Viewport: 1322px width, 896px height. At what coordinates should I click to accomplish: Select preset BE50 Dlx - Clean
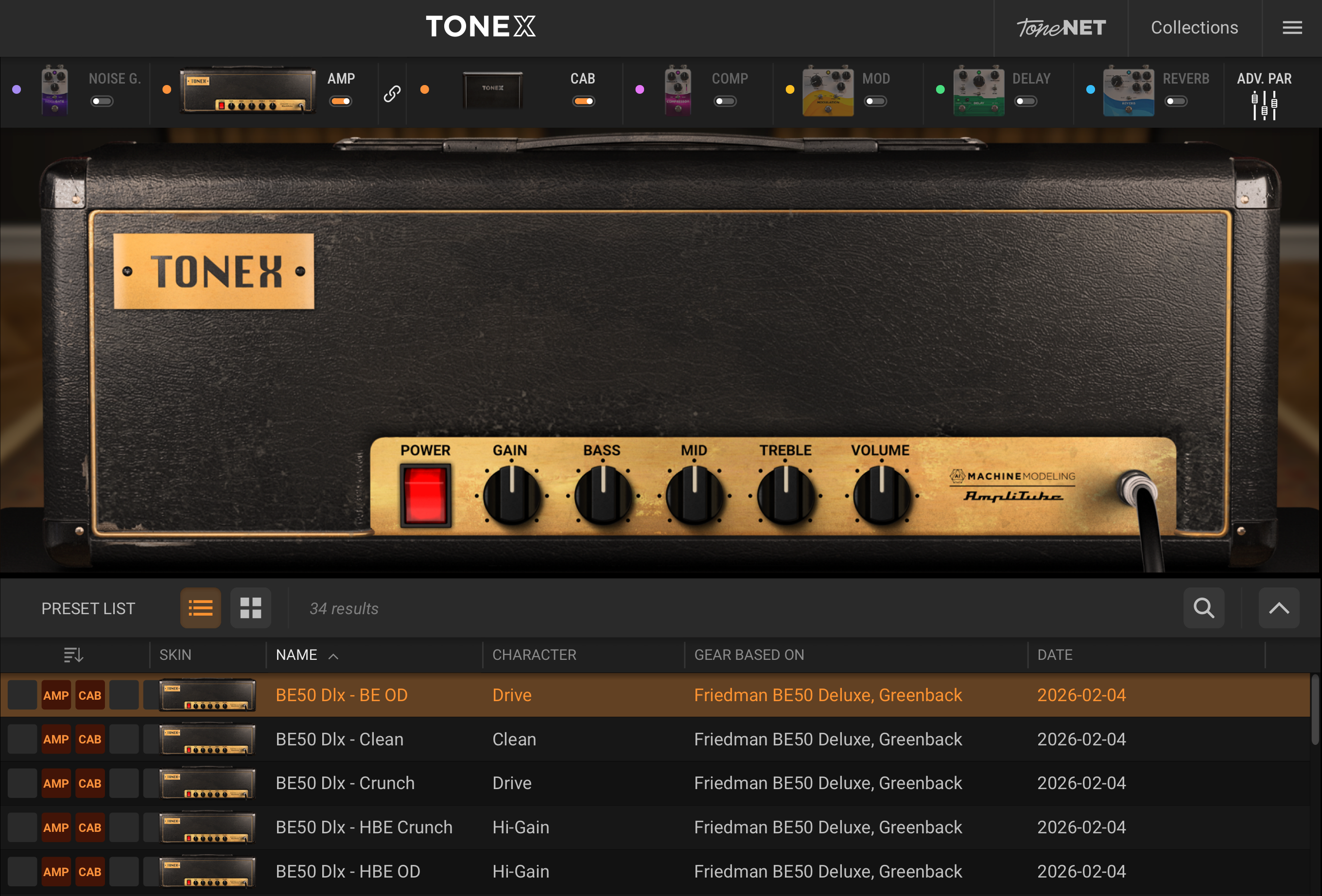[x=655, y=739]
